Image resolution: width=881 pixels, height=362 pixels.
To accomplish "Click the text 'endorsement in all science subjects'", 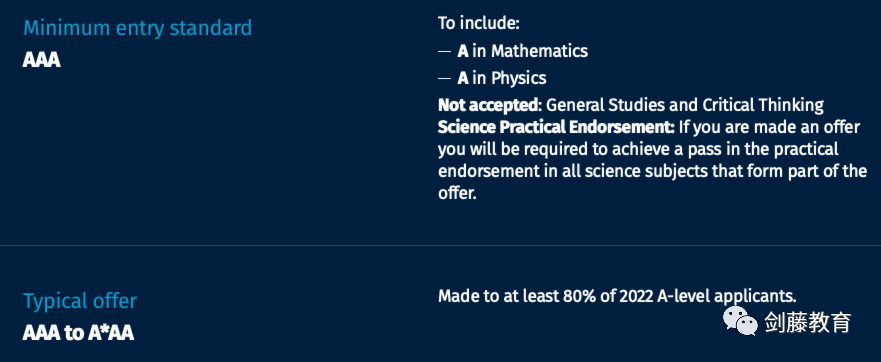I will [x=573, y=171].
